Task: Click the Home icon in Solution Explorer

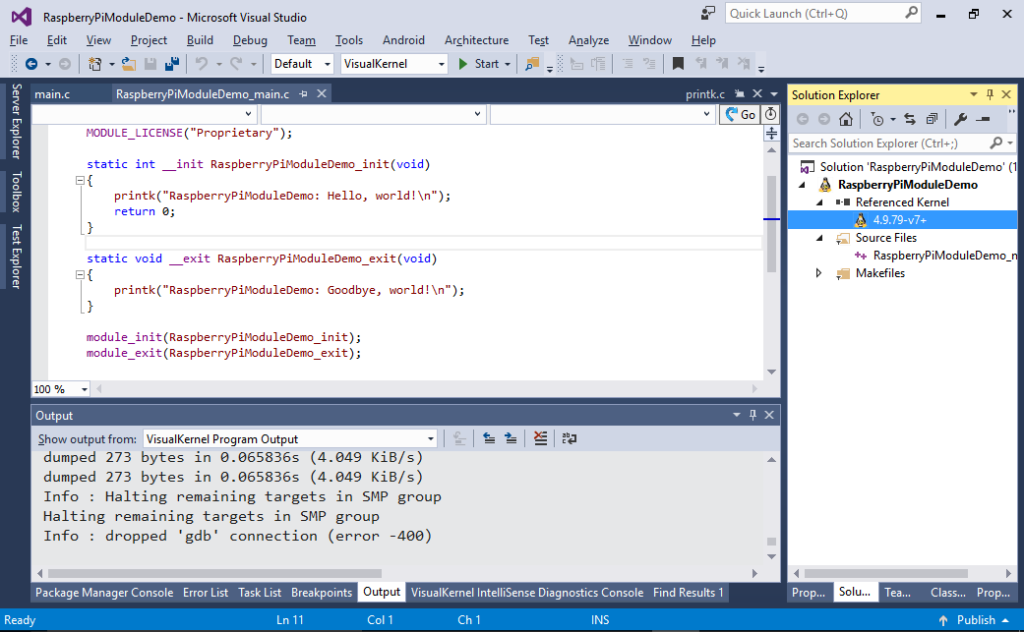Action: 846,119
